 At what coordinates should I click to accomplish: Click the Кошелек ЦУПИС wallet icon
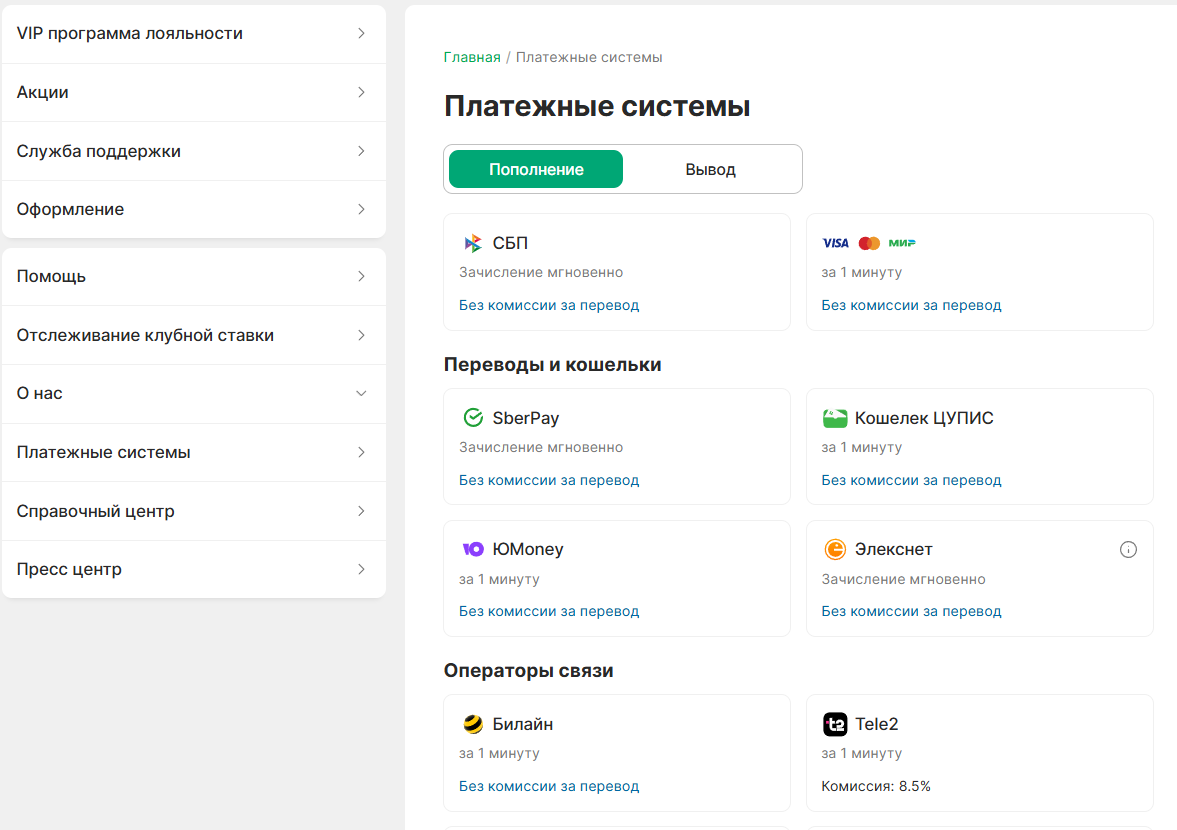pyautogui.click(x=835, y=418)
